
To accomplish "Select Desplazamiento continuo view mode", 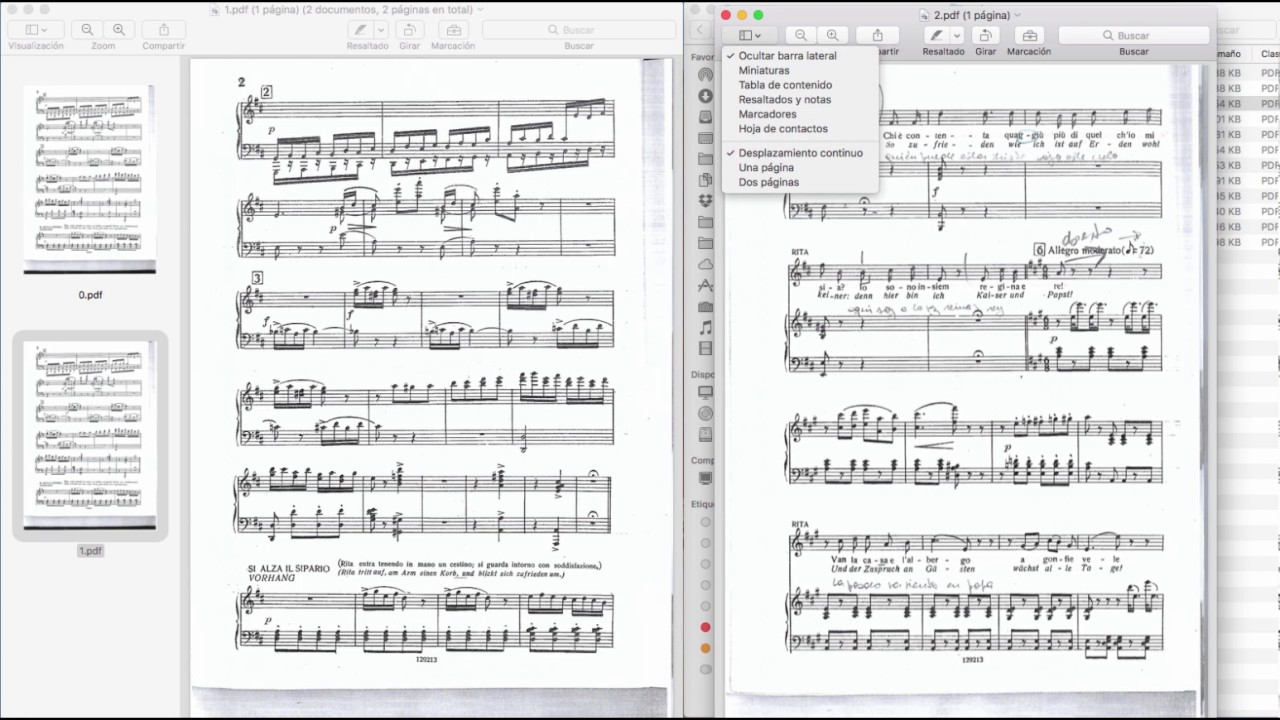I will [x=799, y=153].
